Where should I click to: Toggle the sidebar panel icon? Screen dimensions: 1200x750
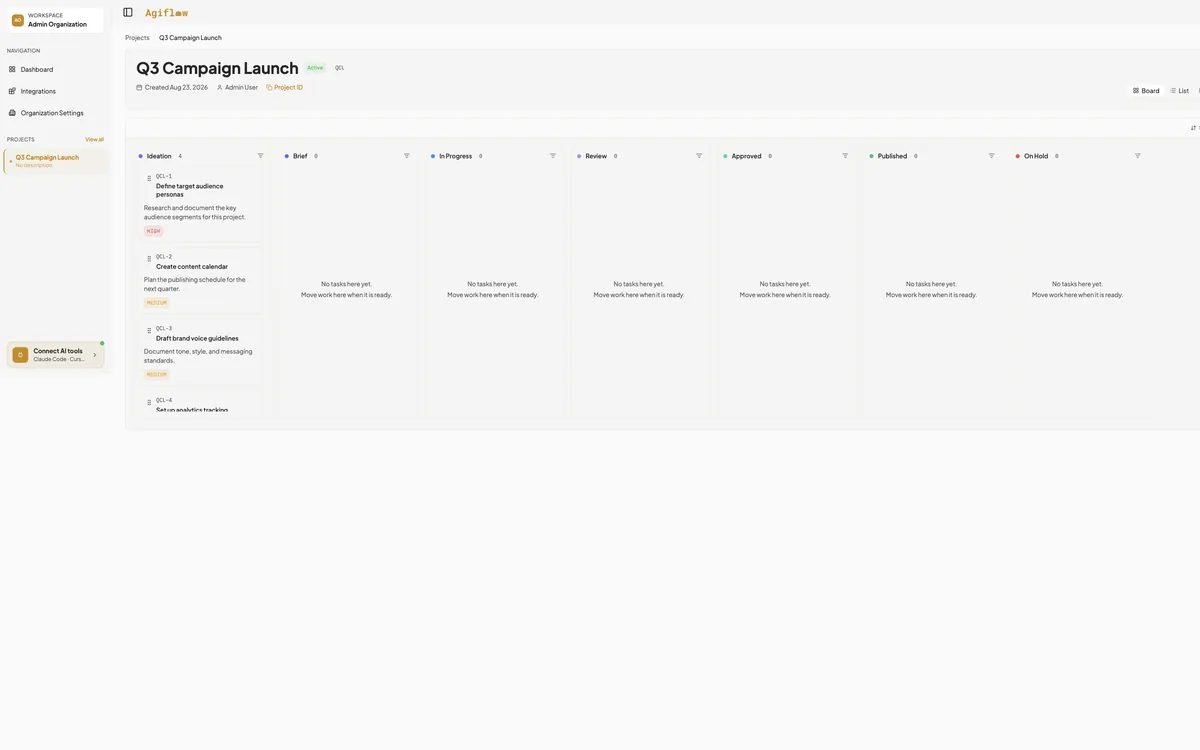(128, 13)
